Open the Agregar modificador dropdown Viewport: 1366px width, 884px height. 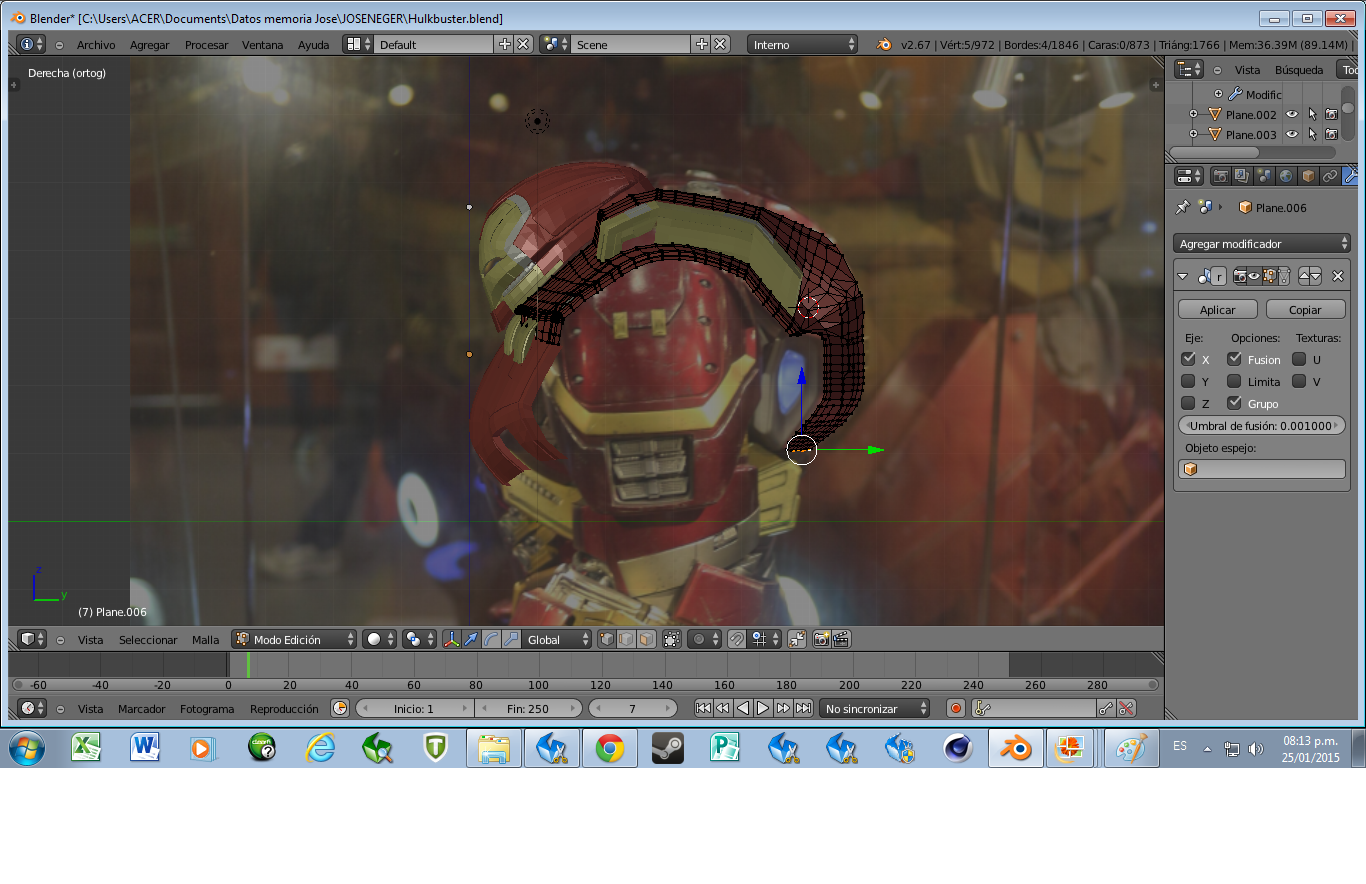click(1261, 244)
